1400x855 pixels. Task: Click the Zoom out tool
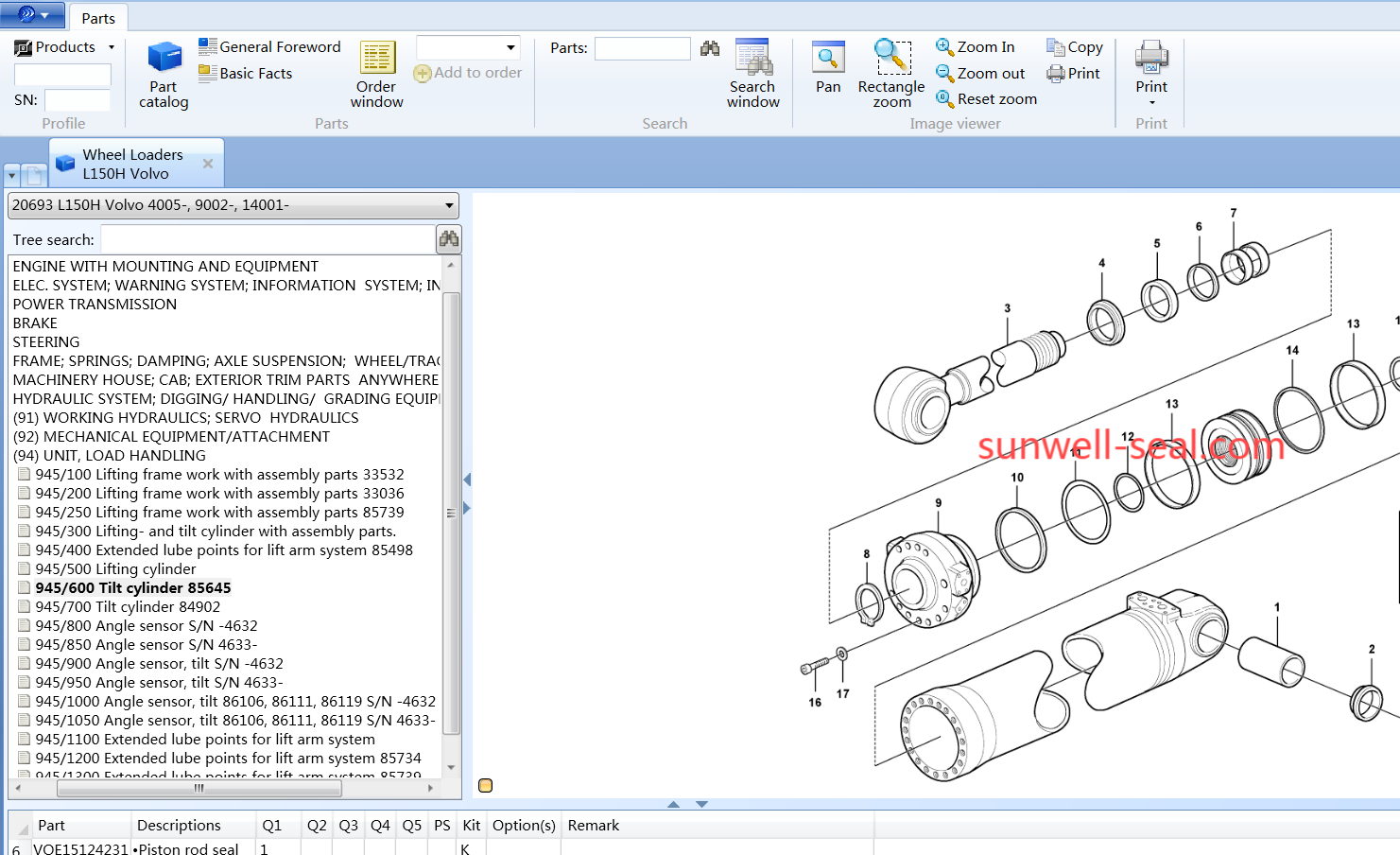coord(980,73)
